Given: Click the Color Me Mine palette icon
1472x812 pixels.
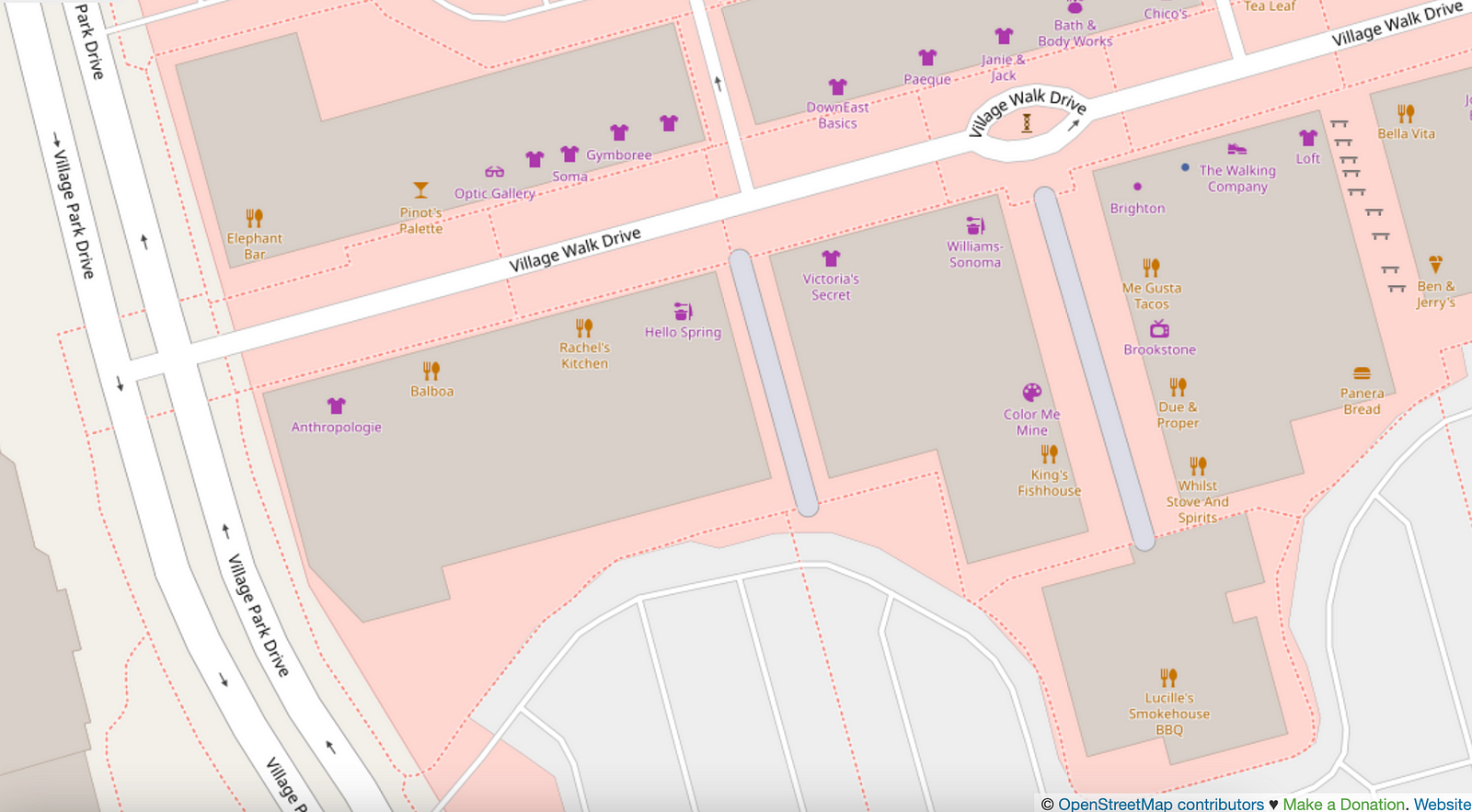Looking at the screenshot, I should click(x=1032, y=393).
